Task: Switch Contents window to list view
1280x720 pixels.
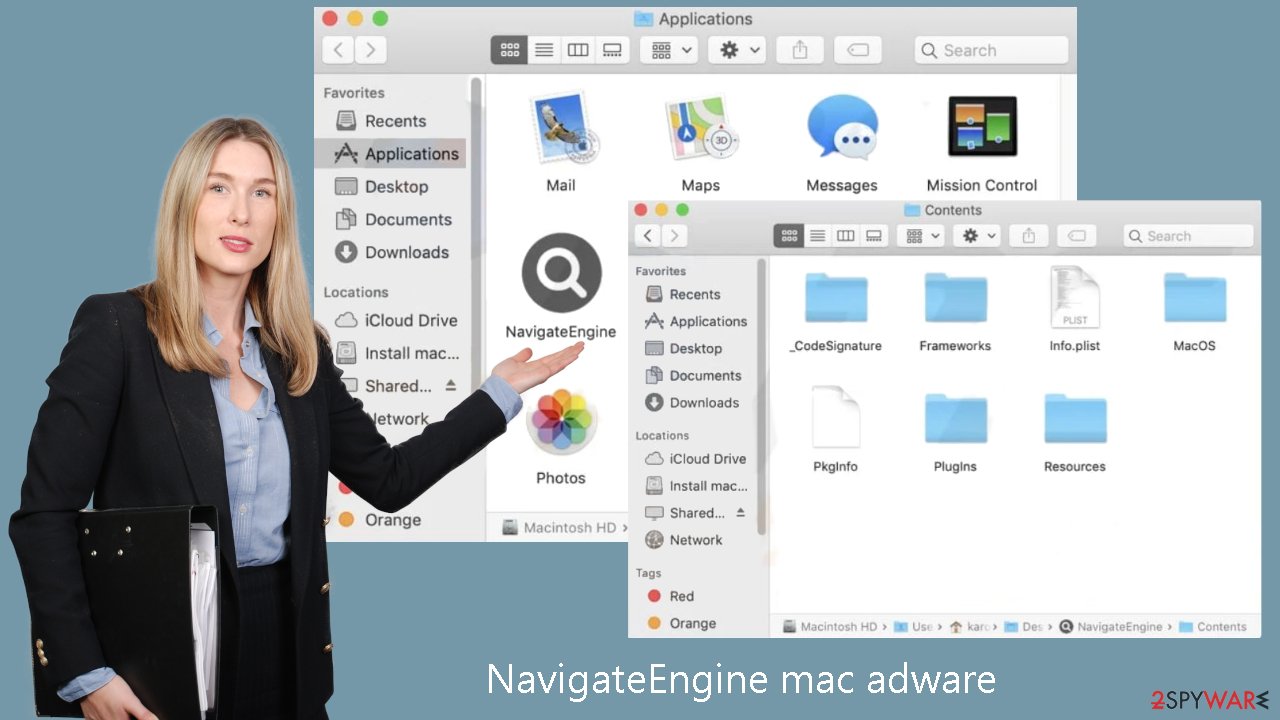Action: click(x=818, y=236)
